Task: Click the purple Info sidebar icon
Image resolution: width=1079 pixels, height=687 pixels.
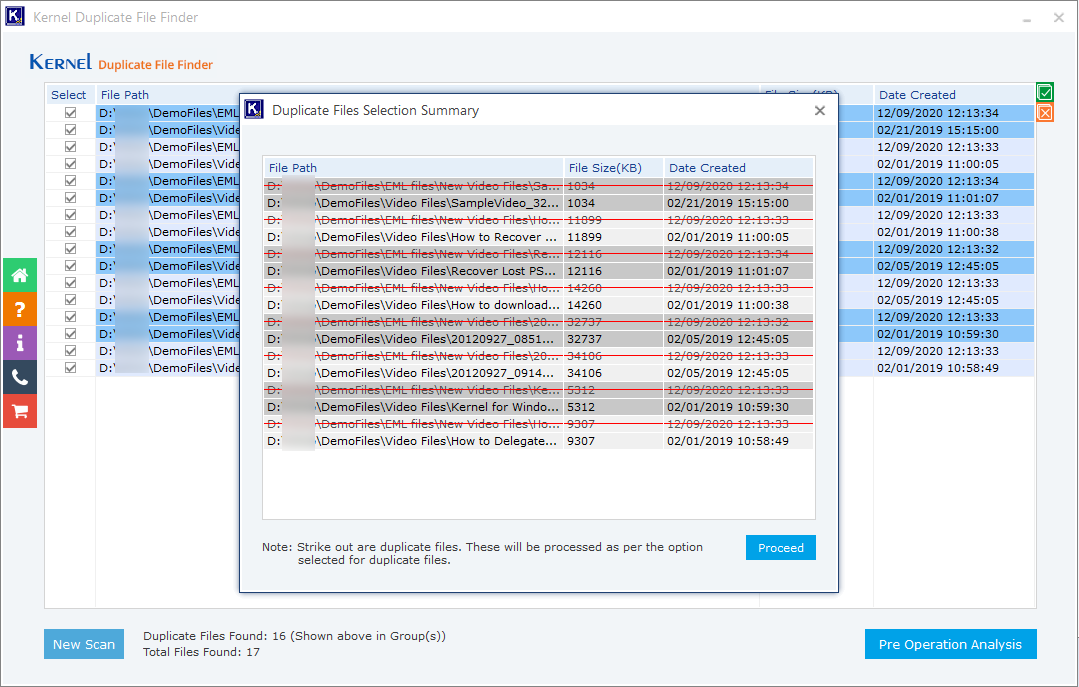Action: point(20,343)
